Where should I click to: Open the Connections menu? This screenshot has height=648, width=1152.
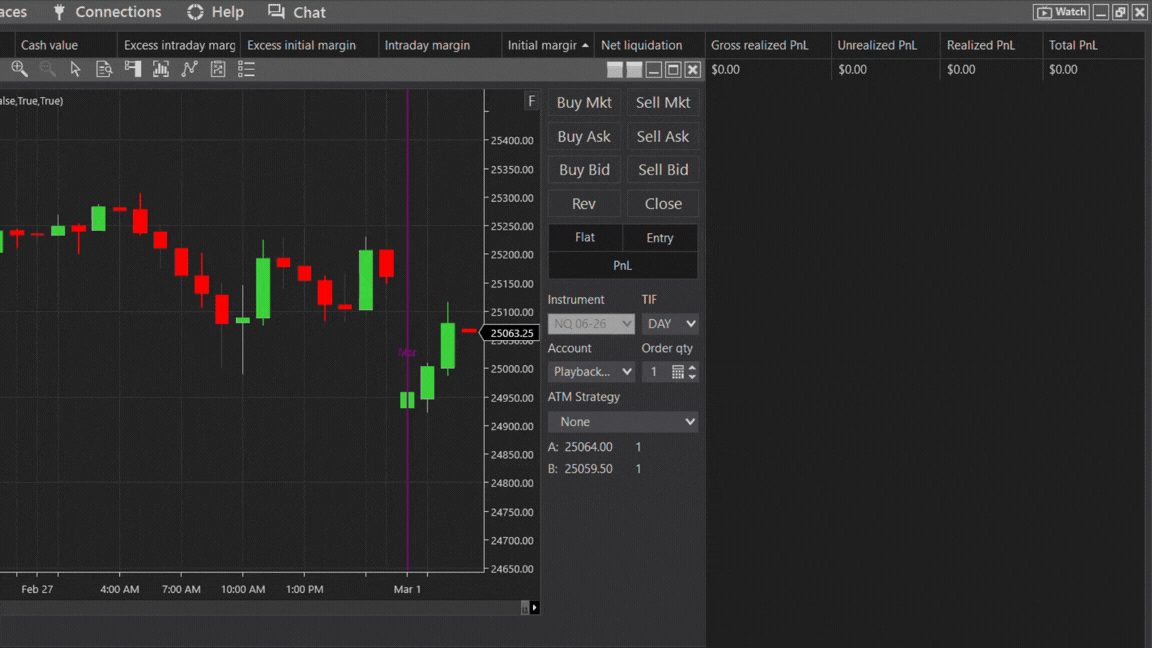(106, 12)
